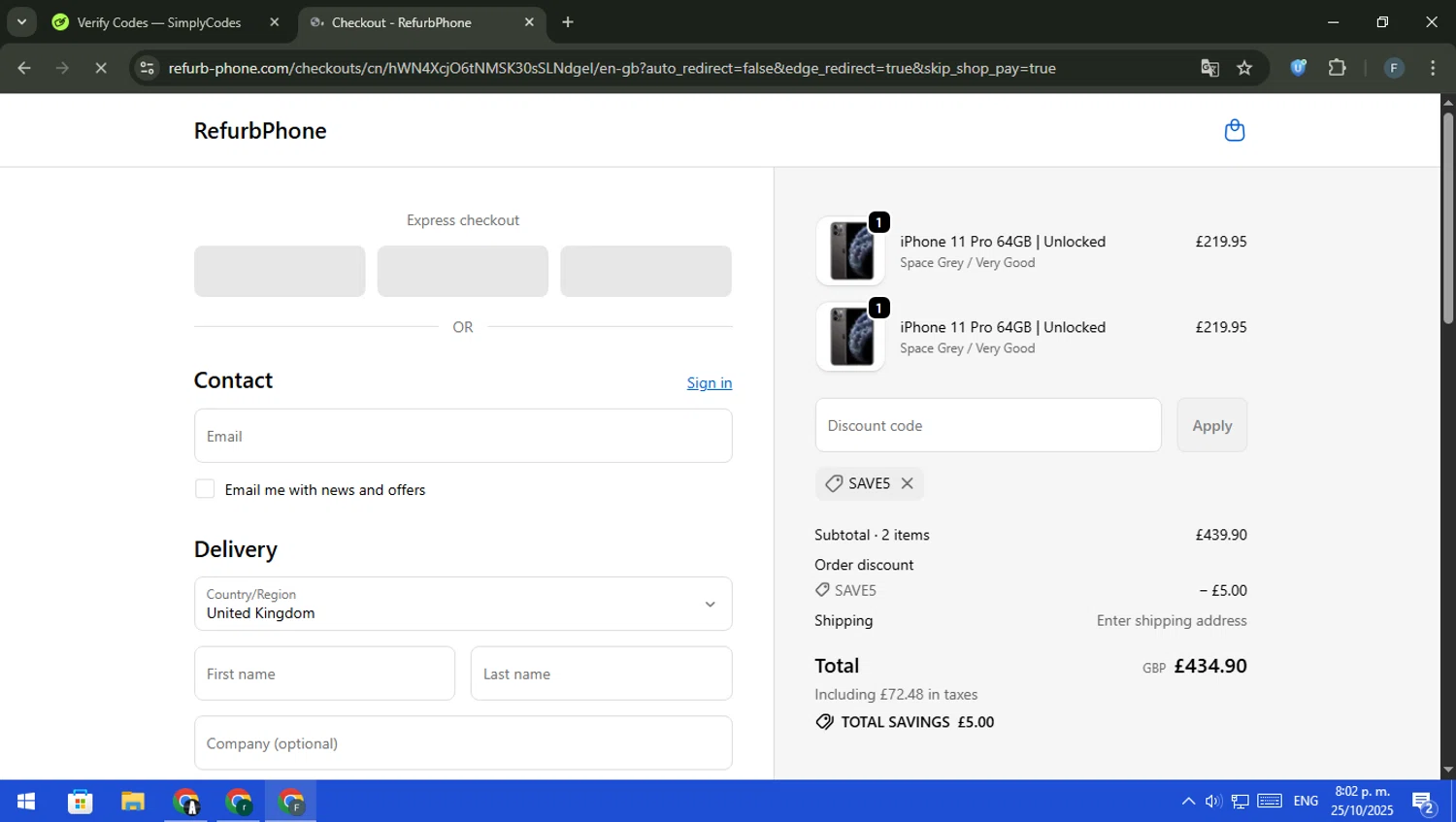Click the first express checkout button
The width and height of the screenshot is (1456, 822).
click(280, 271)
